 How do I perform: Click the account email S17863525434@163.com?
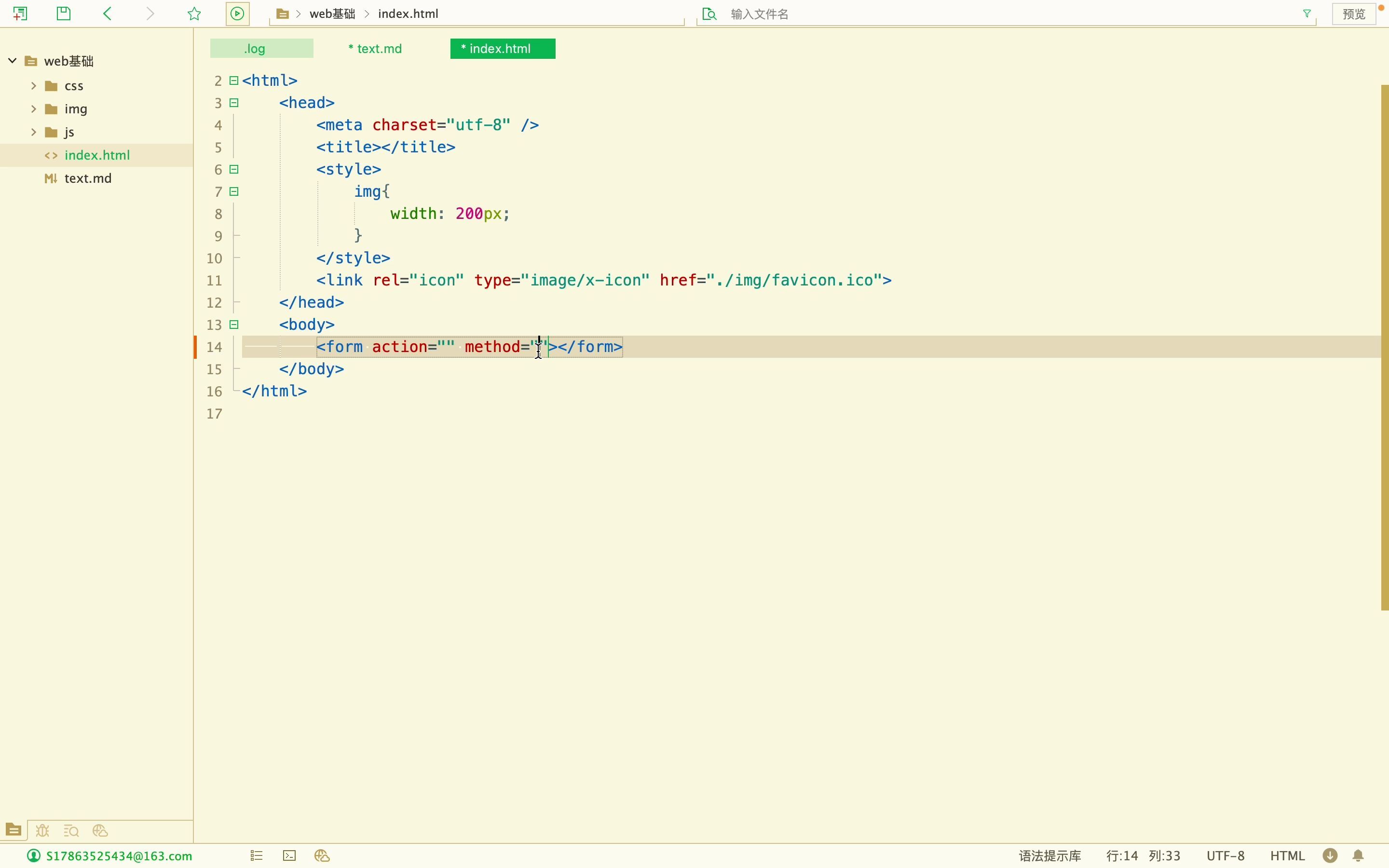click(x=119, y=856)
